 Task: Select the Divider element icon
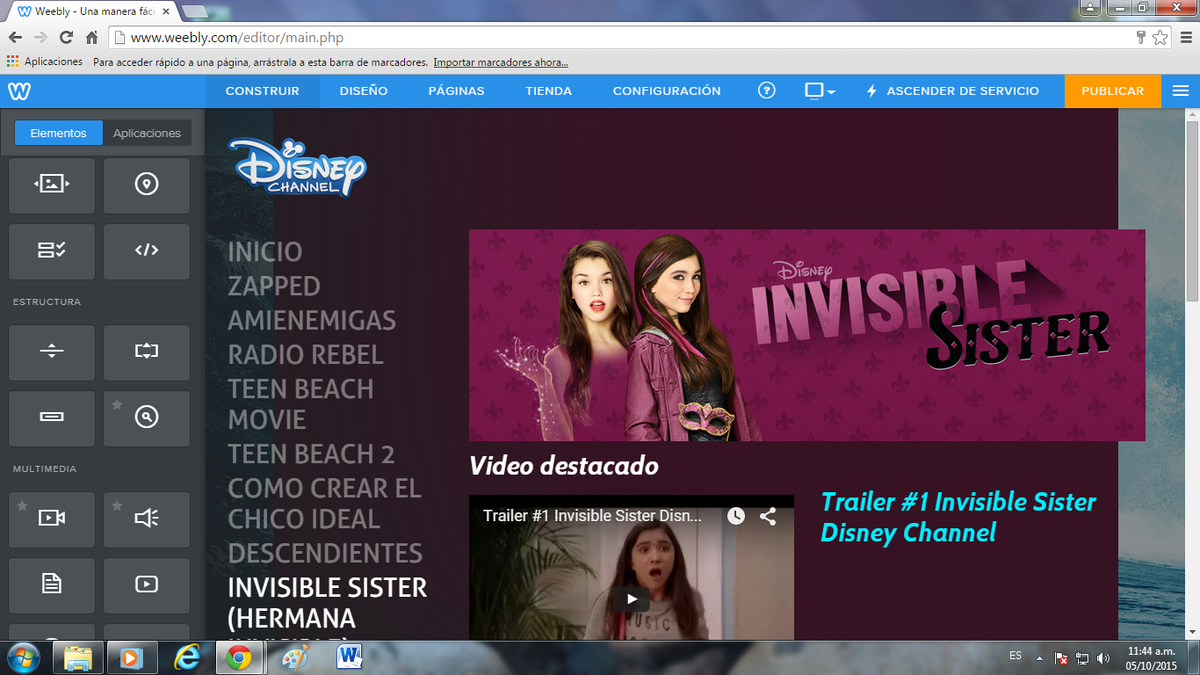(x=52, y=352)
